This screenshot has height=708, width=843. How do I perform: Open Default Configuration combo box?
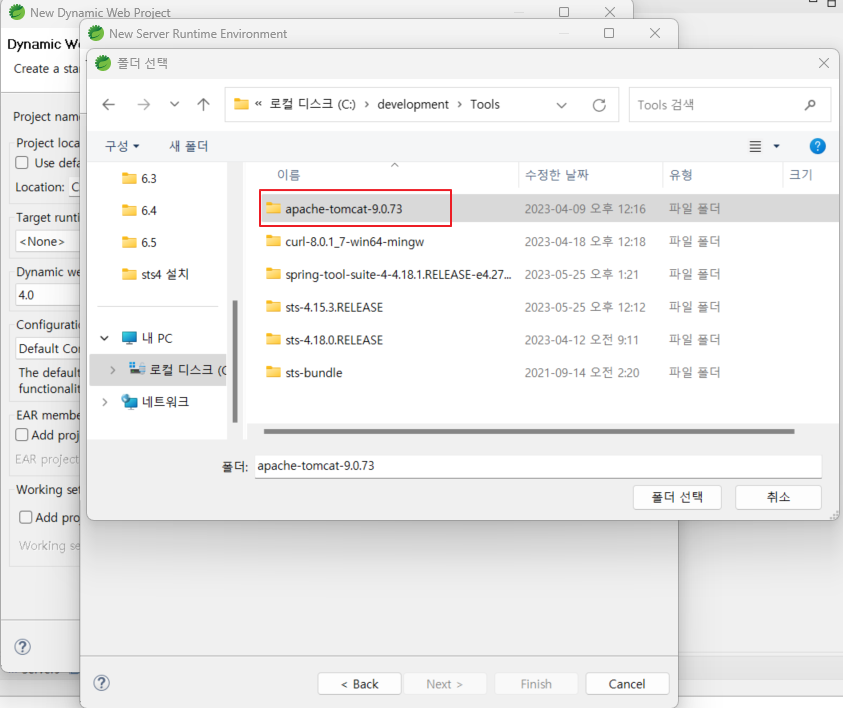[x=47, y=348]
